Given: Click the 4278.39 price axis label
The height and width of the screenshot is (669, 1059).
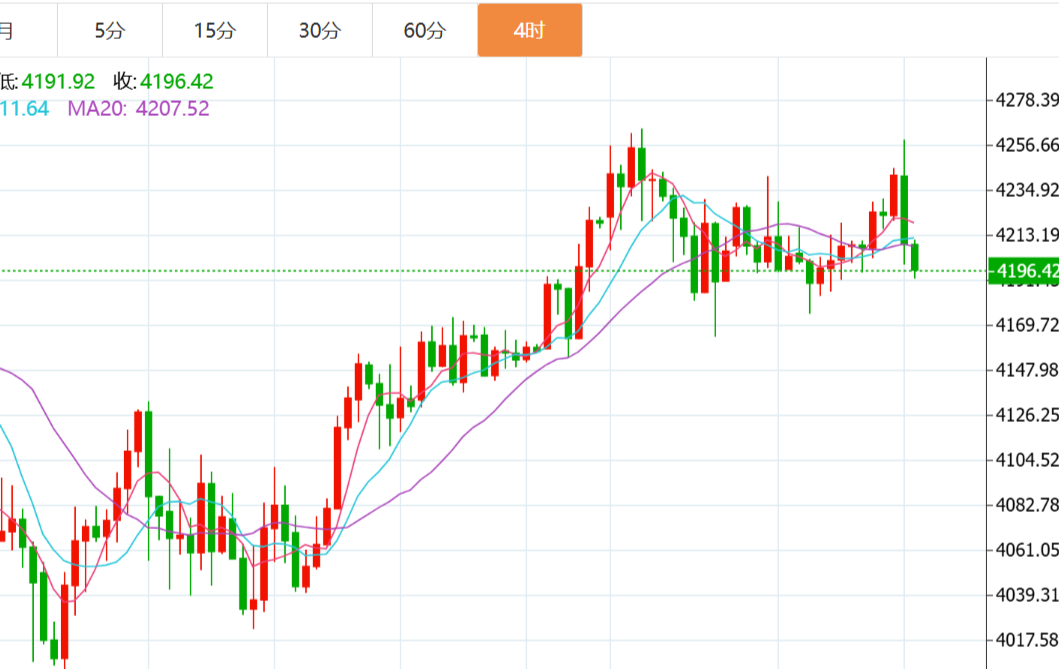Looking at the screenshot, I should (x=1027, y=100).
